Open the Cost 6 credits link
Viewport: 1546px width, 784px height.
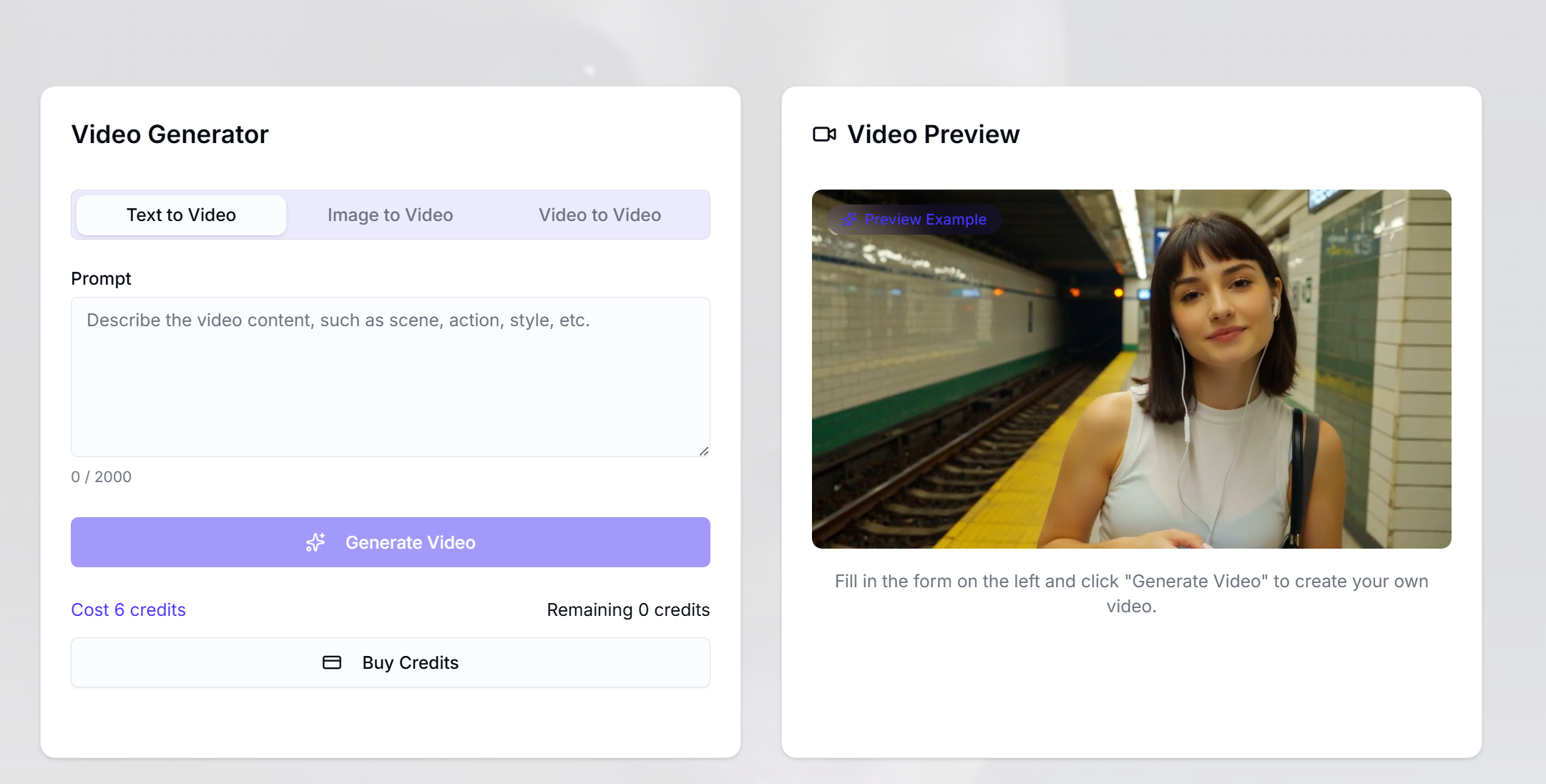(x=128, y=609)
